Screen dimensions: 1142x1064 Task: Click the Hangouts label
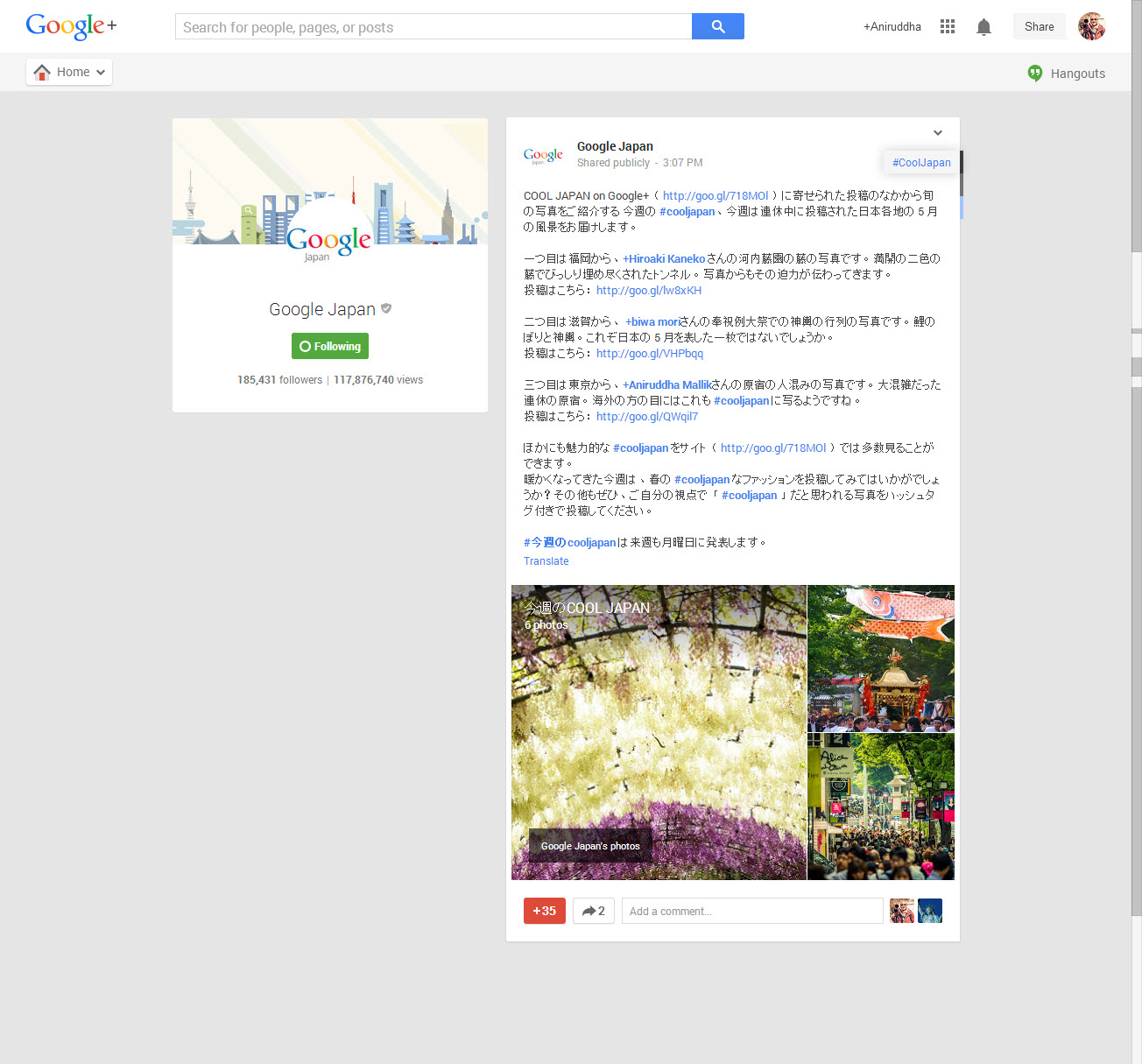[1078, 74]
